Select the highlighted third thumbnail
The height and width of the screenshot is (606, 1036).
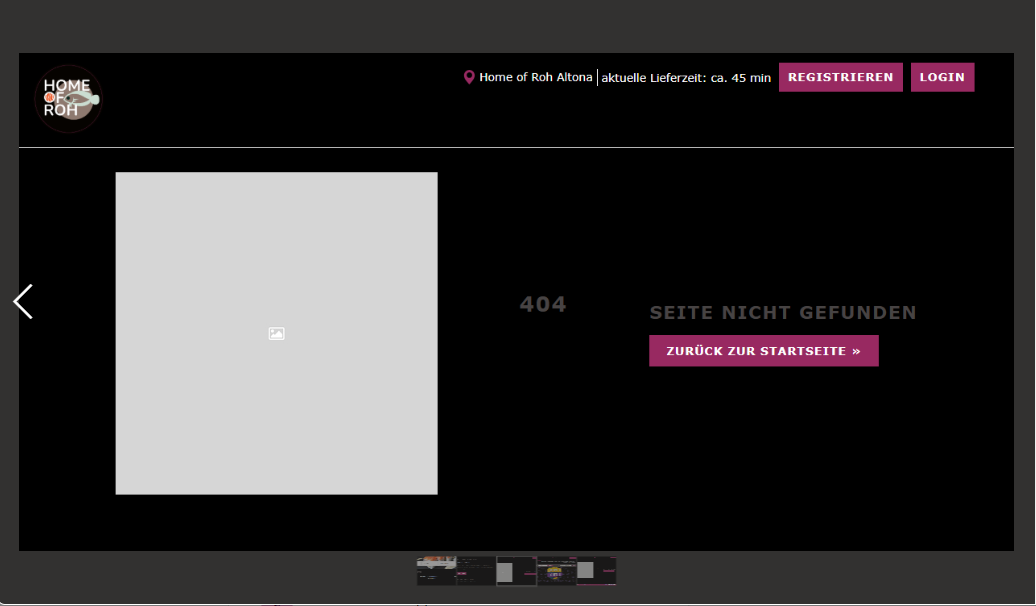pos(516,571)
